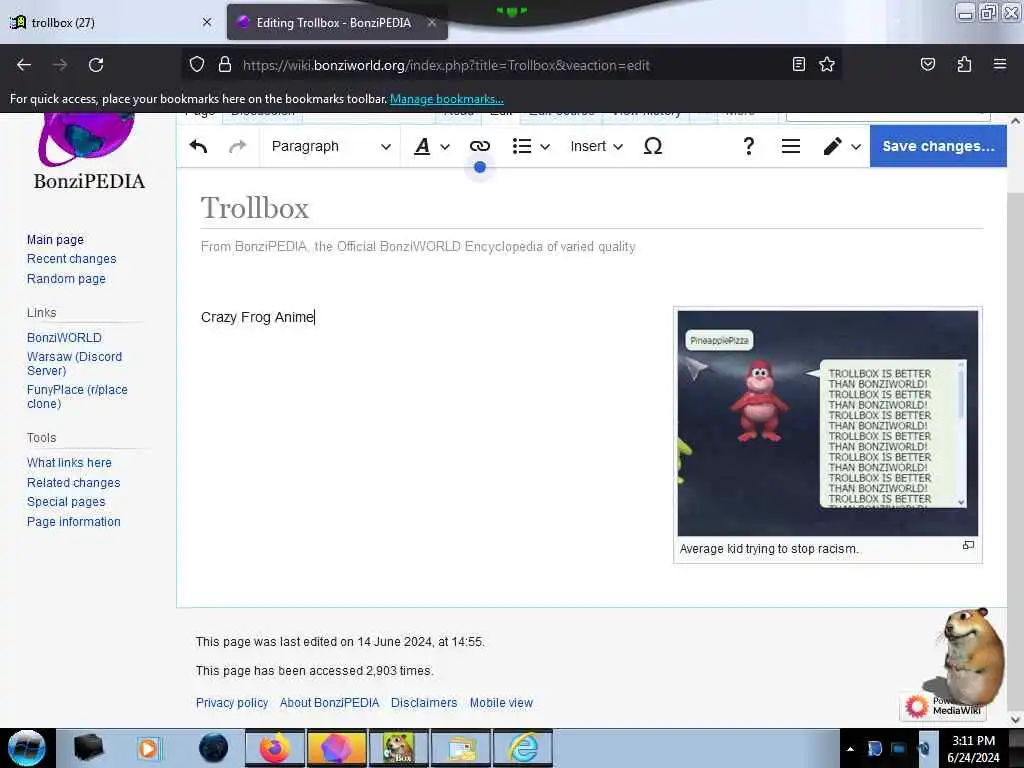Image resolution: width=1024 pixels, height=768 pixels.
Task: Click the image caption about racism
Action: pos(769,549)
